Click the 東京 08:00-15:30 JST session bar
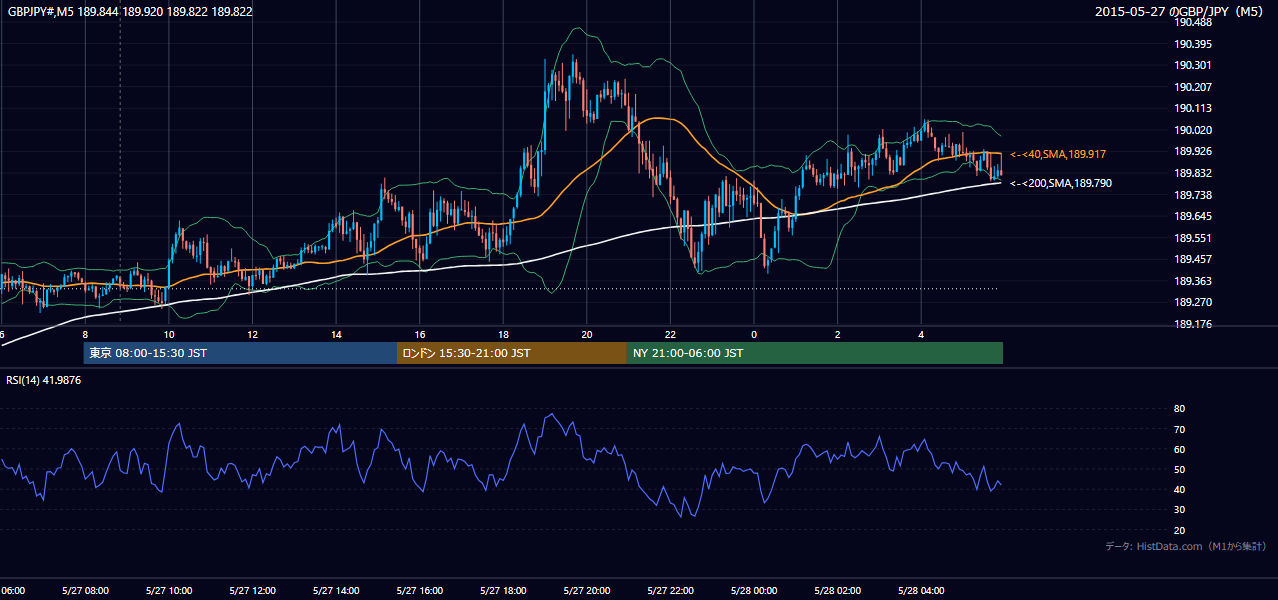This screenshot has height=600, width=1278. (240, 353)
